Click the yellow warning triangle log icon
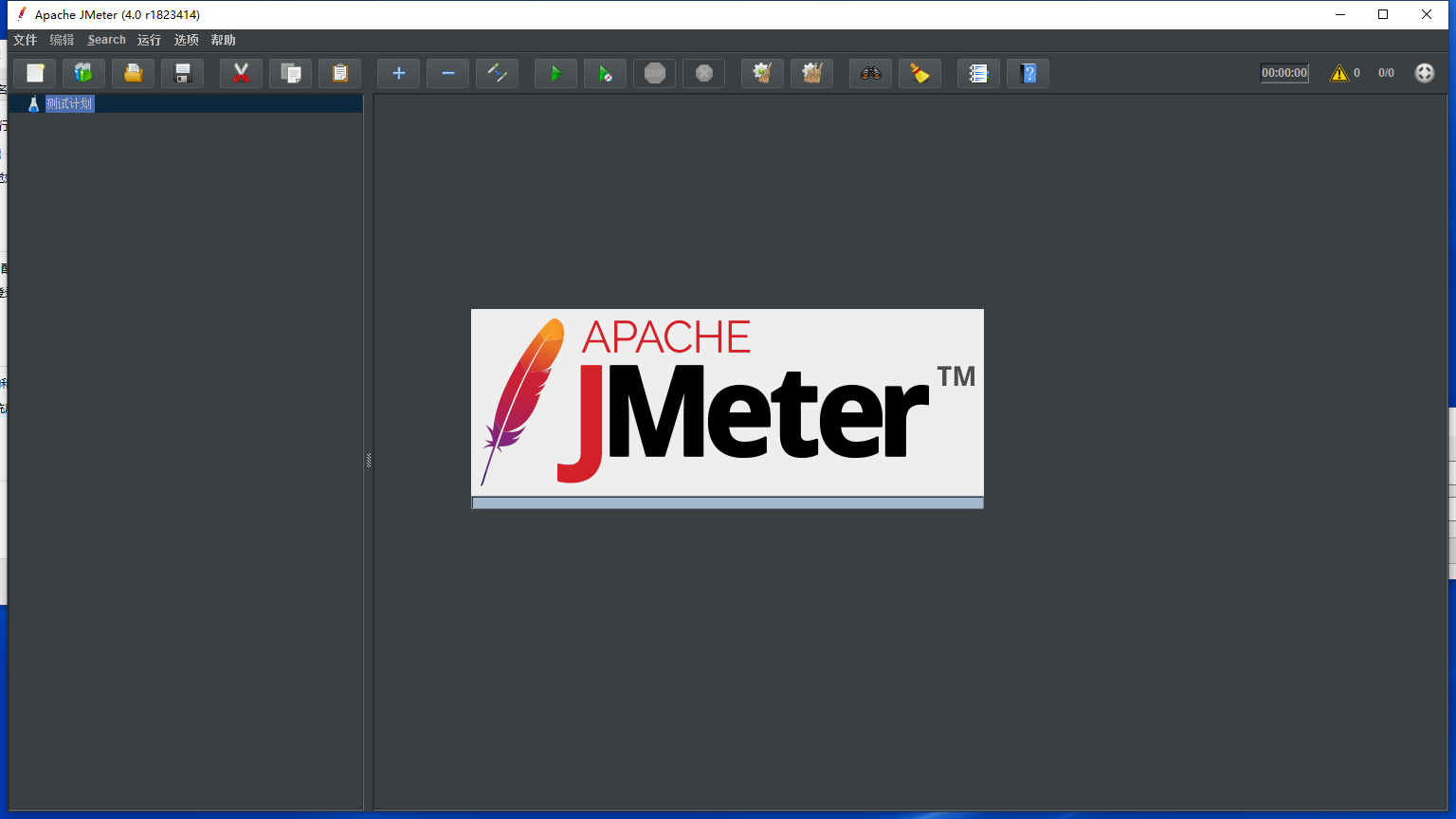 [x=1339, y=73]
